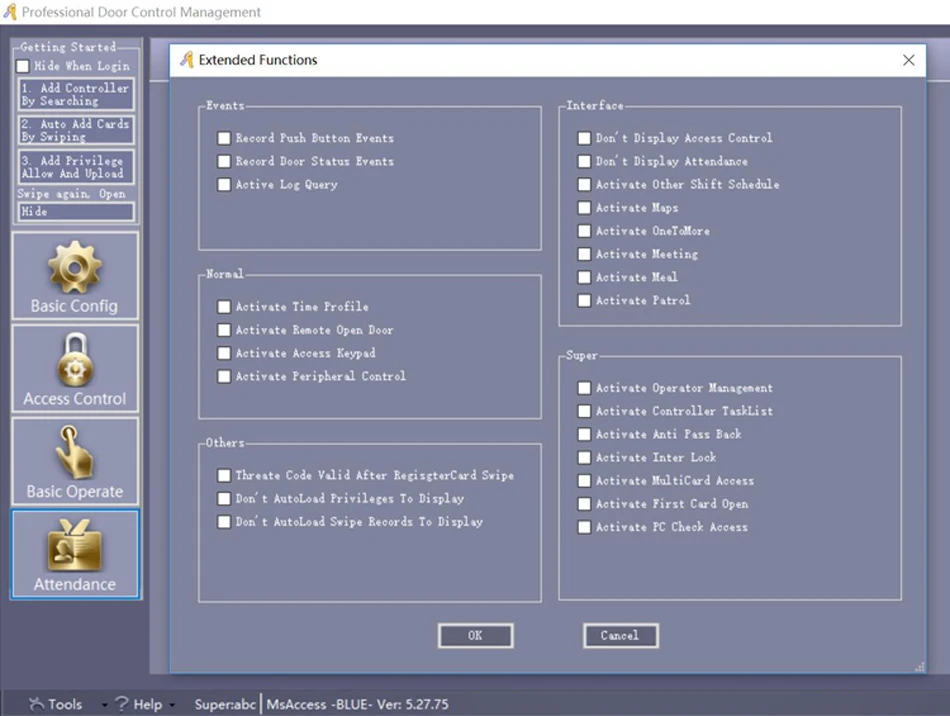Image resolution: width=950 pixels, height=716 pixels.
Task: Toggle Hide When Login checkbox
Action: point(22,66)
